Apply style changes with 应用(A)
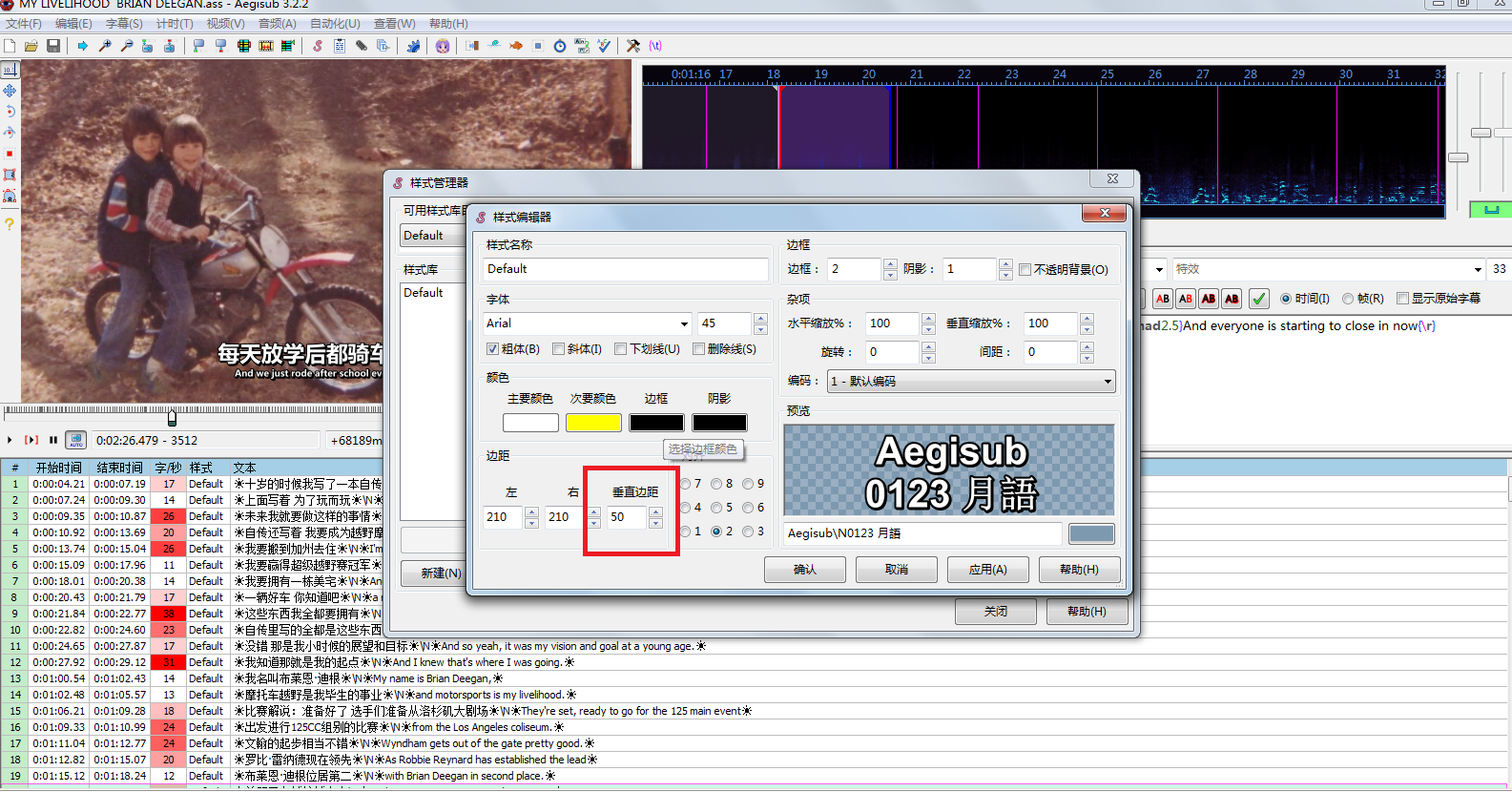1512x792 pixels. pyautogui.click(x=988, y=570)
